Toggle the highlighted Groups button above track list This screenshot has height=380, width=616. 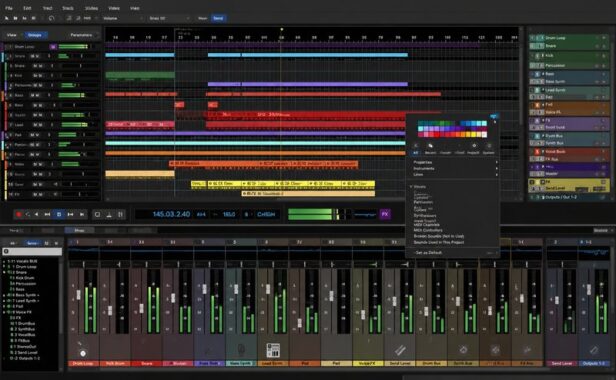(x=35, y=35)
